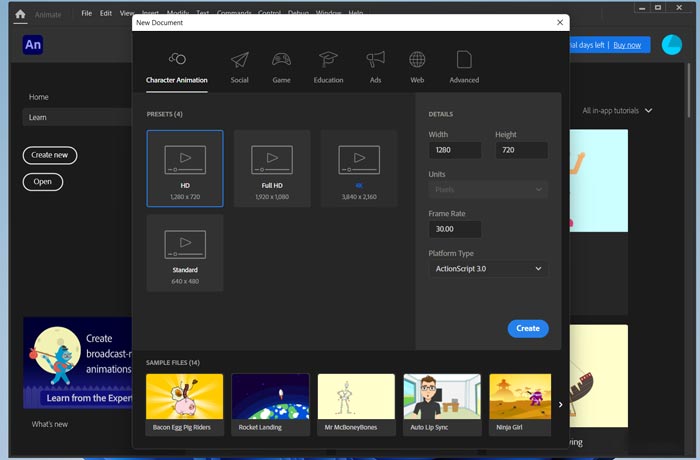700x460 pixels.
Task: Choose the Education category tab
Action: click(328, 68)
